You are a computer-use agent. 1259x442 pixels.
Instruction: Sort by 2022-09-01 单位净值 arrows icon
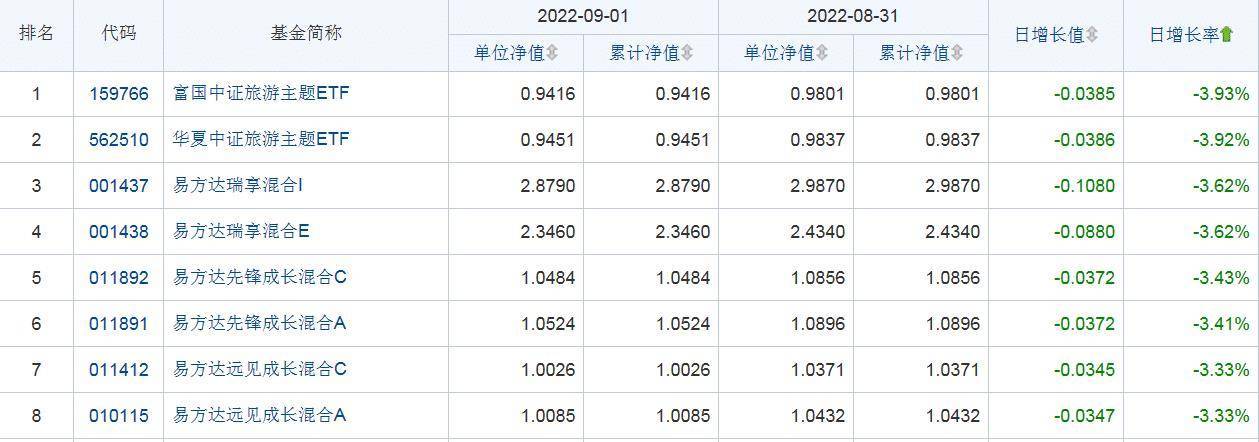point(552,53)
